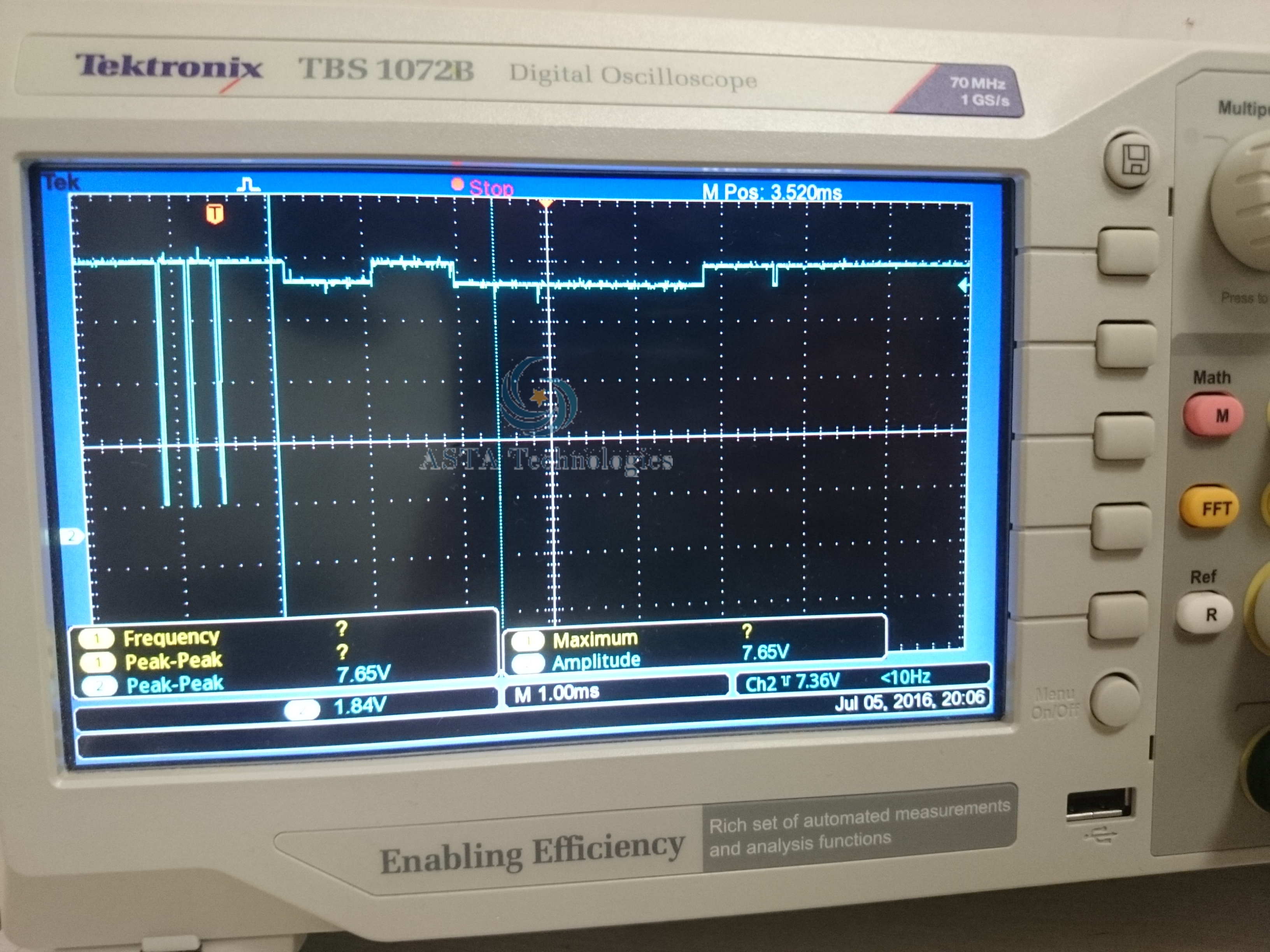
Task: Tap the Maximum measurement label
Action: coord(595,639)
